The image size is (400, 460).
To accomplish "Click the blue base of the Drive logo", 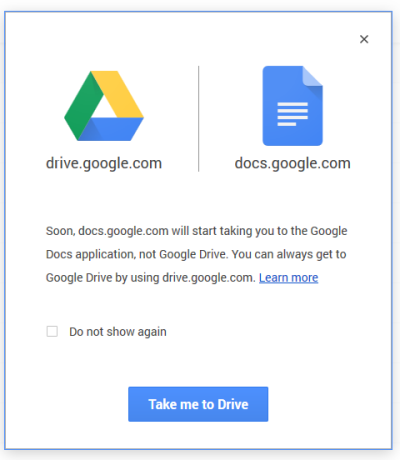I will click(112, 129).
